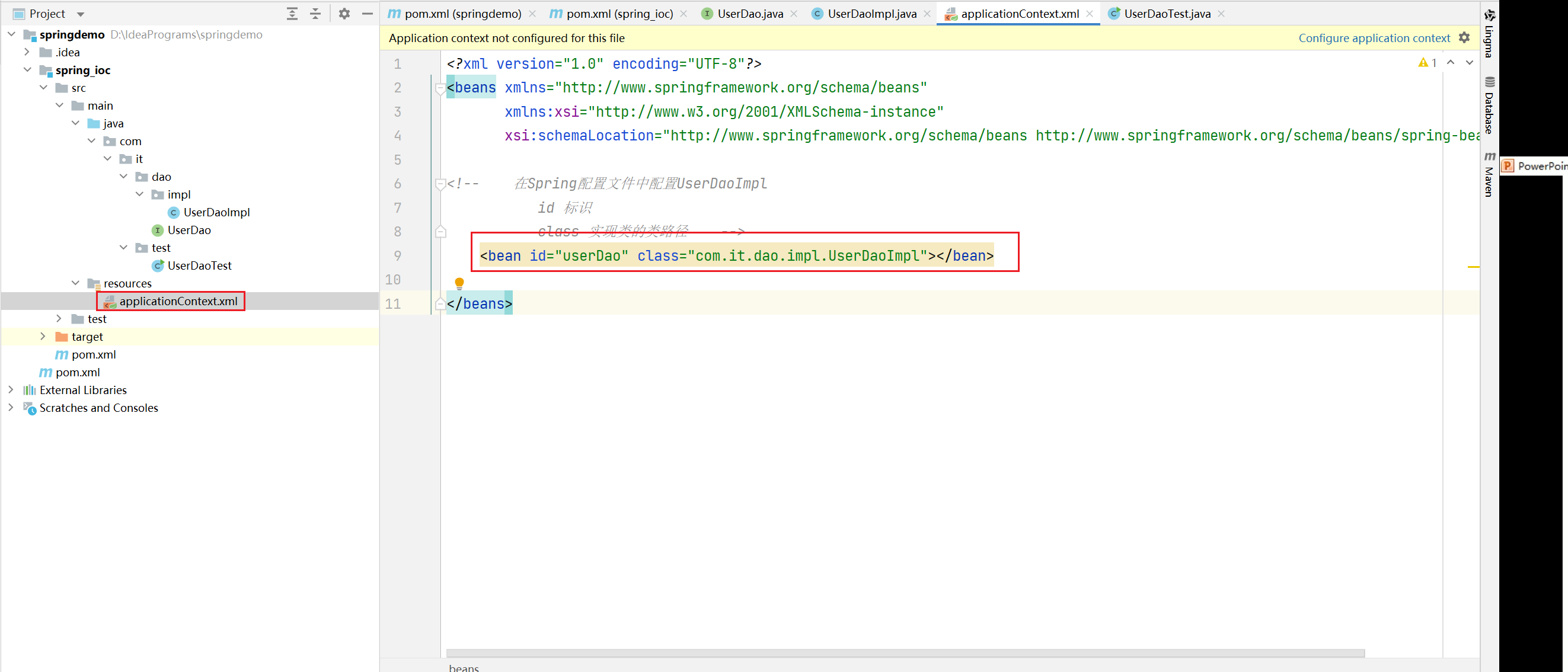Click the warning indicator in editor
This screenshot has height=672, width=1568.
(x=1427, y=63)
